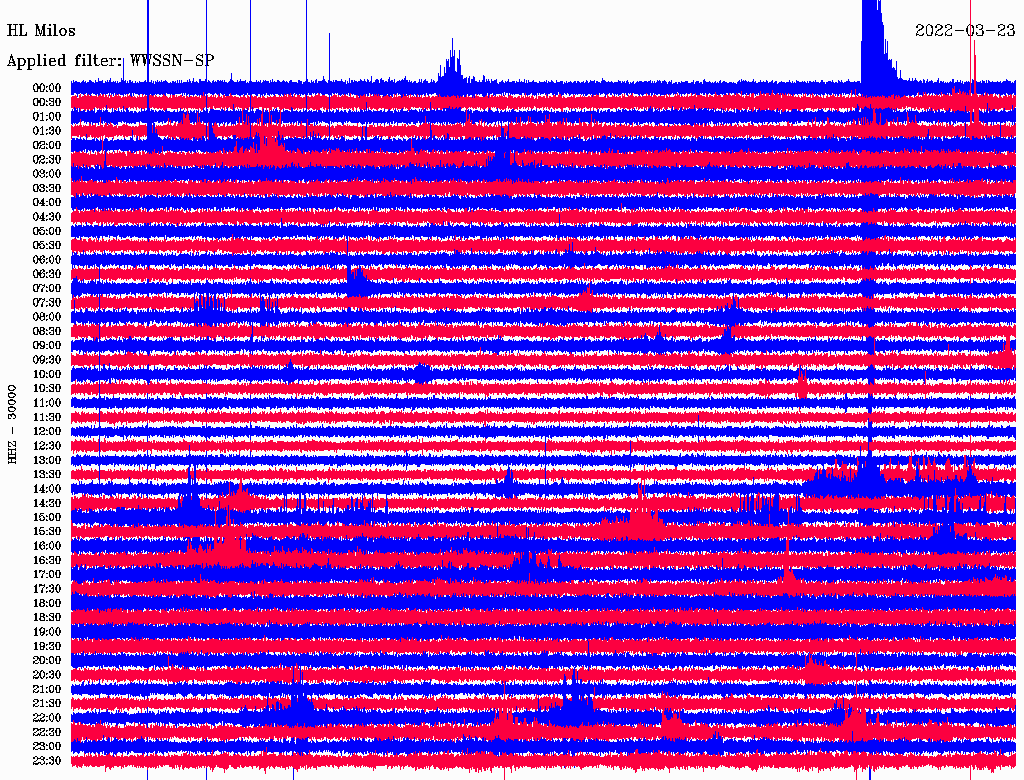Select the 20:00 time label
This screenshot has width=1024, height=780.
coord(47,660)
